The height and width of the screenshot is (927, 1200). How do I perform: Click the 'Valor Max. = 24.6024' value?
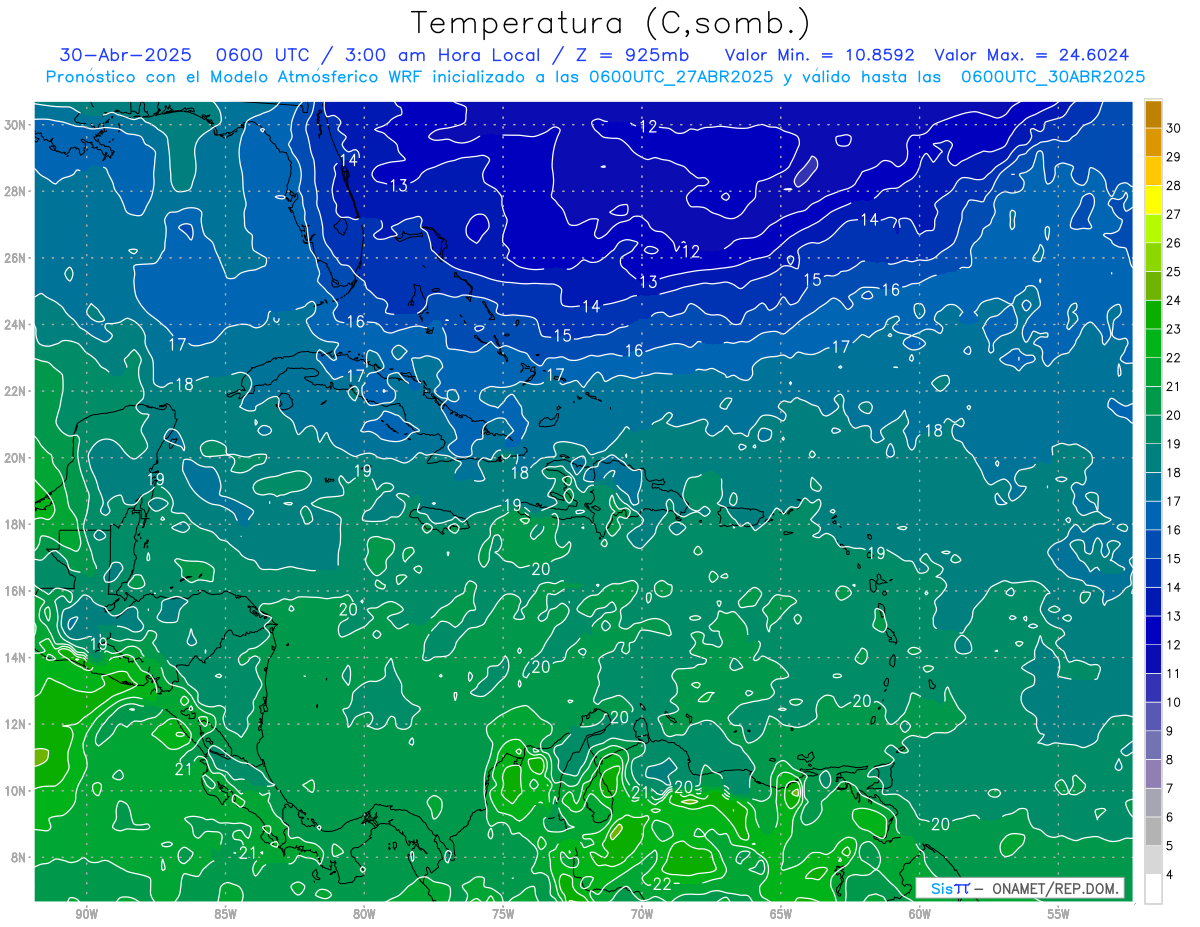pyautogui.click(x=1033, y=55)
